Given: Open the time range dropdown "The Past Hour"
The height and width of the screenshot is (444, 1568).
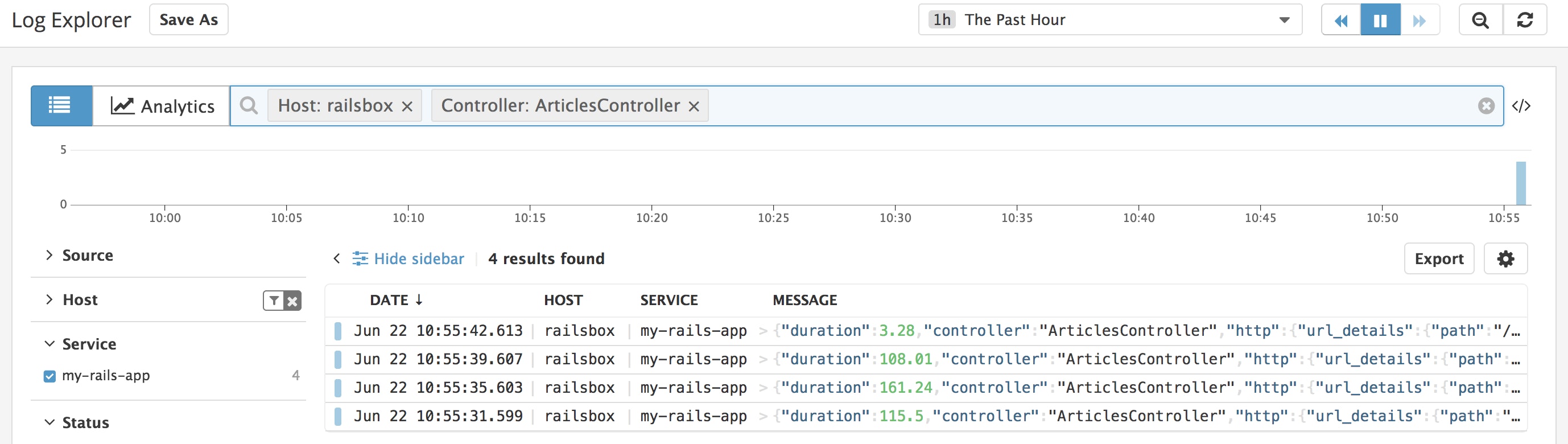Looking at the screenshot, I should 1109,19.
